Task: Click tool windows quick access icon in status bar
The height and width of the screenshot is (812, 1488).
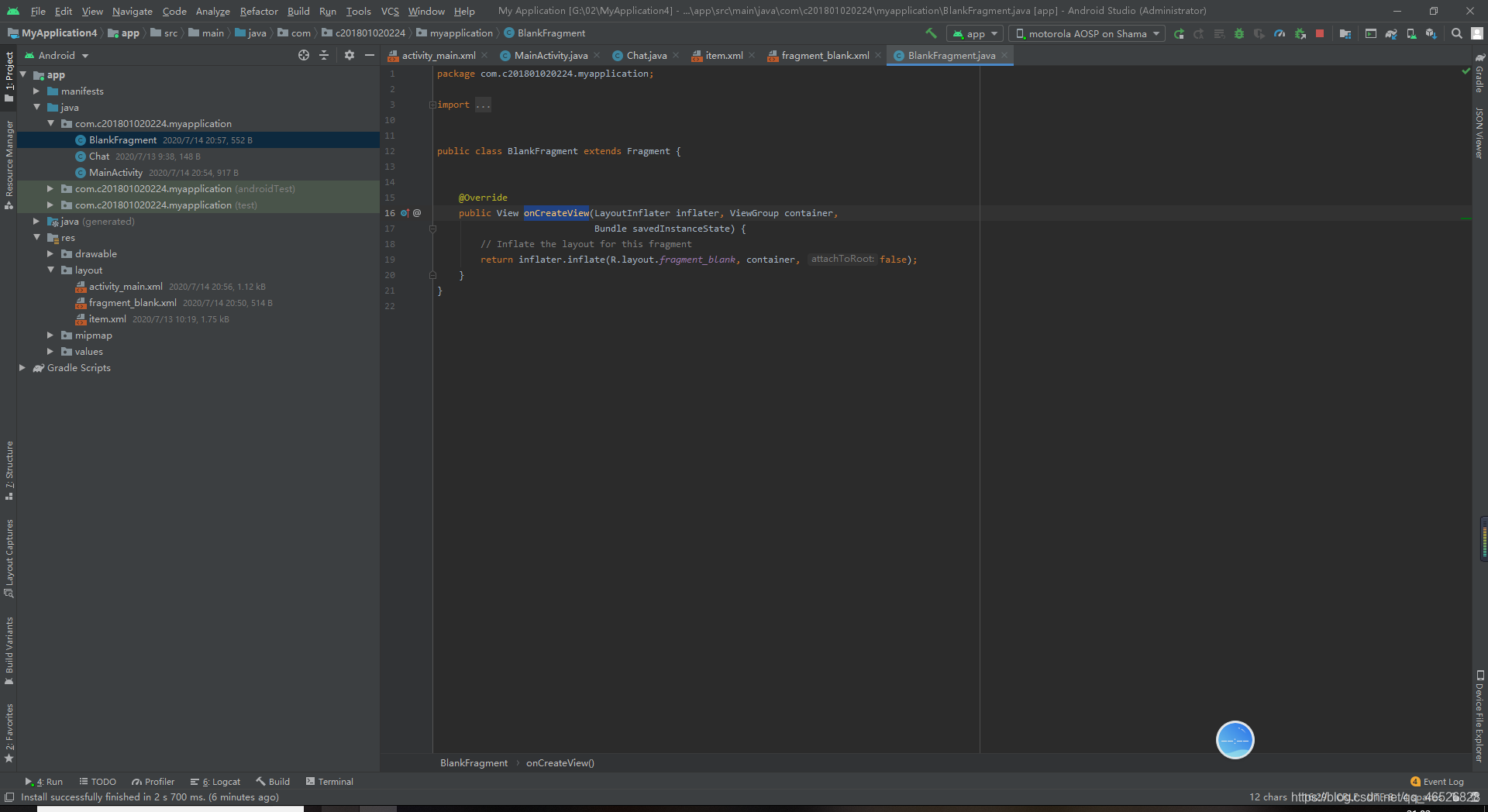Action: pos(9,797)
